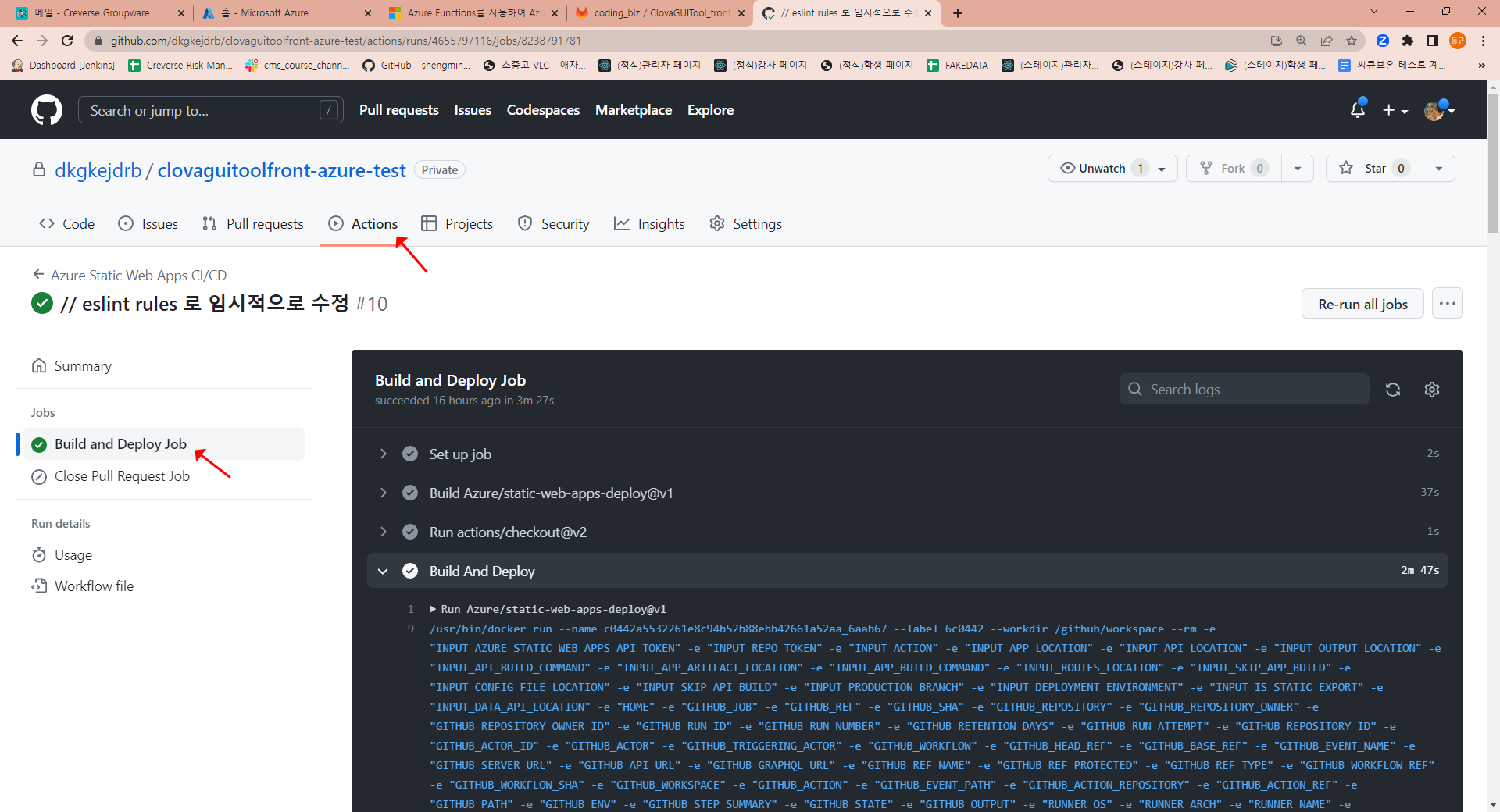
Task: Expand the Run actions/checkout@v2 step
Action: tap(383, 532)
